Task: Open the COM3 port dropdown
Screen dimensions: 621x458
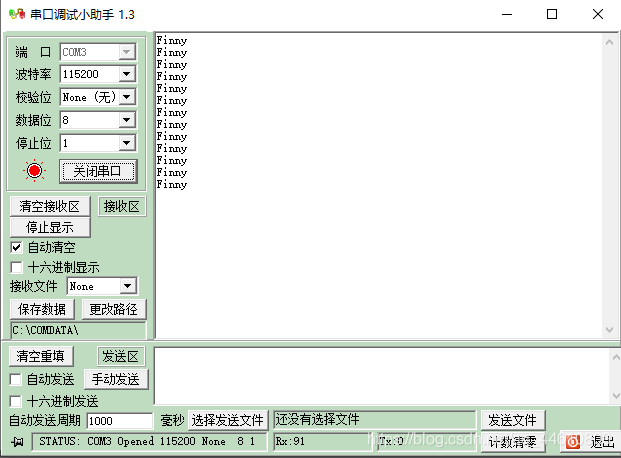Action: [127, 52]
